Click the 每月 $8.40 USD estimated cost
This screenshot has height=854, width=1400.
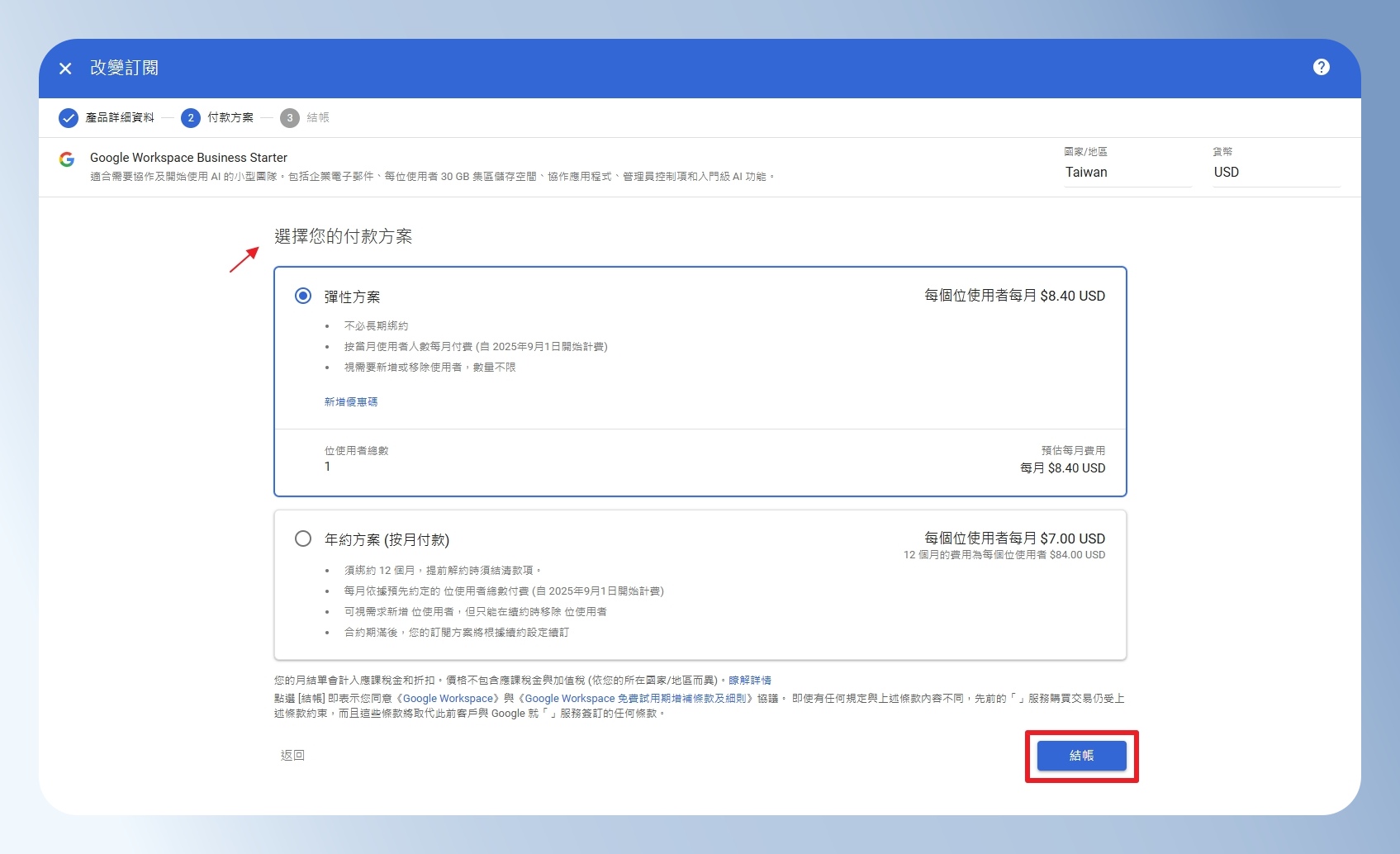tap(1062, 468)
